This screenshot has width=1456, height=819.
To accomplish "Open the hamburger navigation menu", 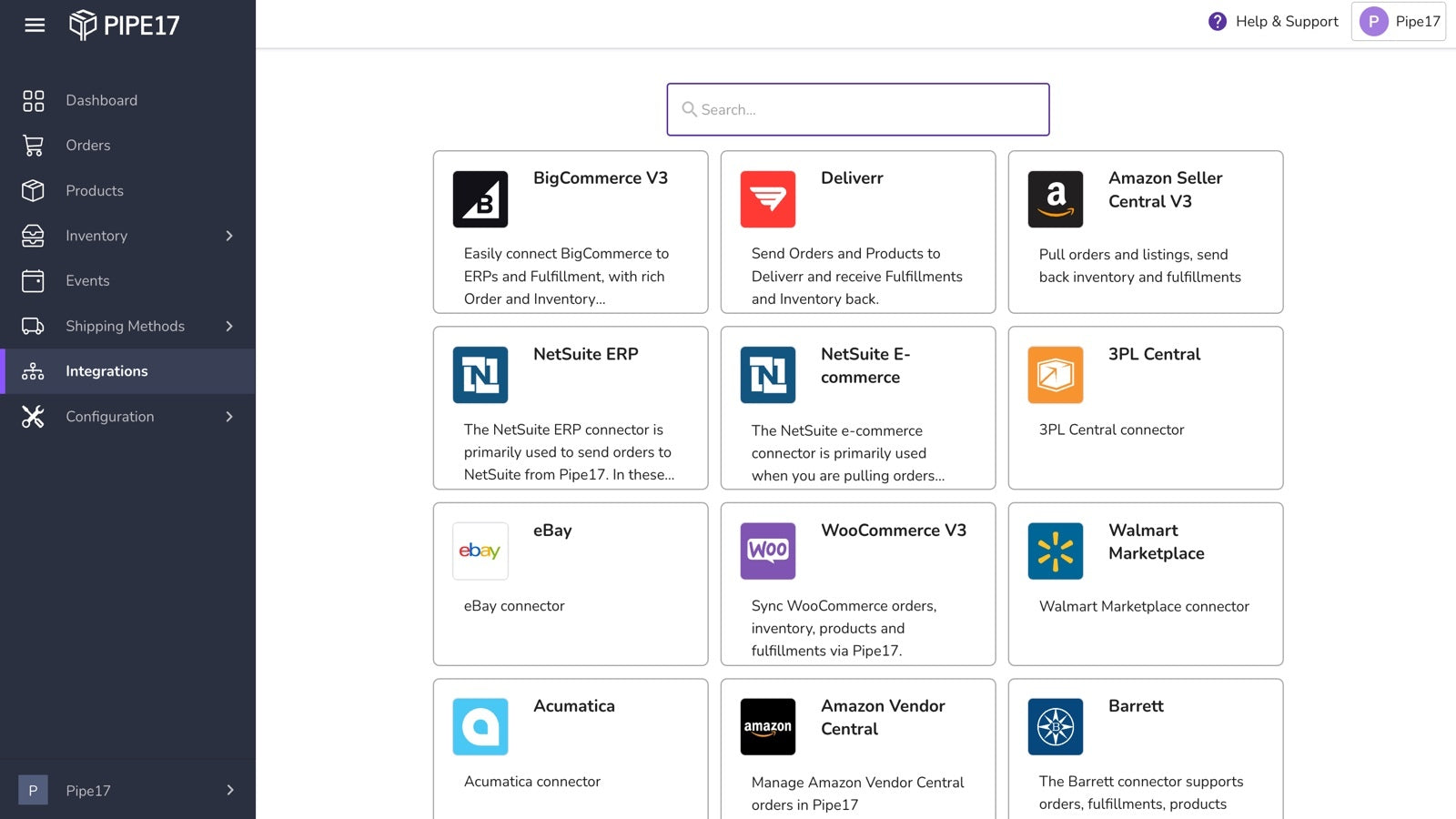I will (x=35, y=25).
